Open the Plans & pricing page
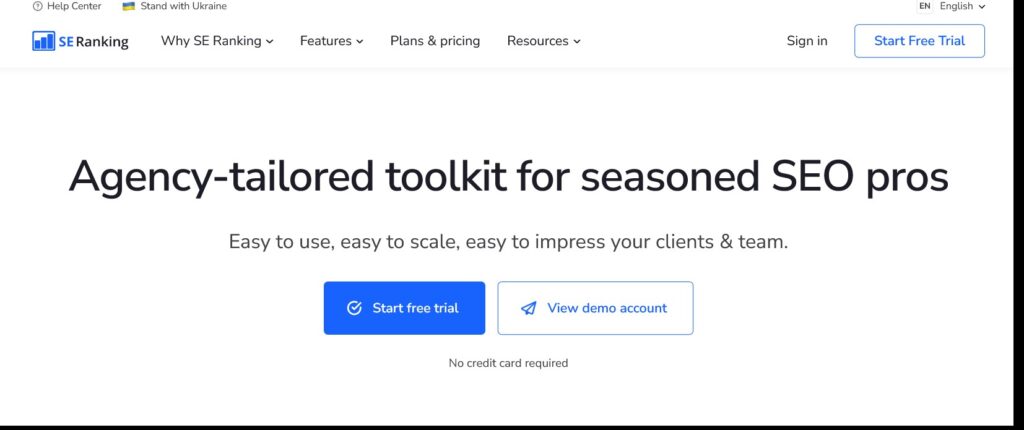Screen dimensions: 1024x430 point(435,41)
